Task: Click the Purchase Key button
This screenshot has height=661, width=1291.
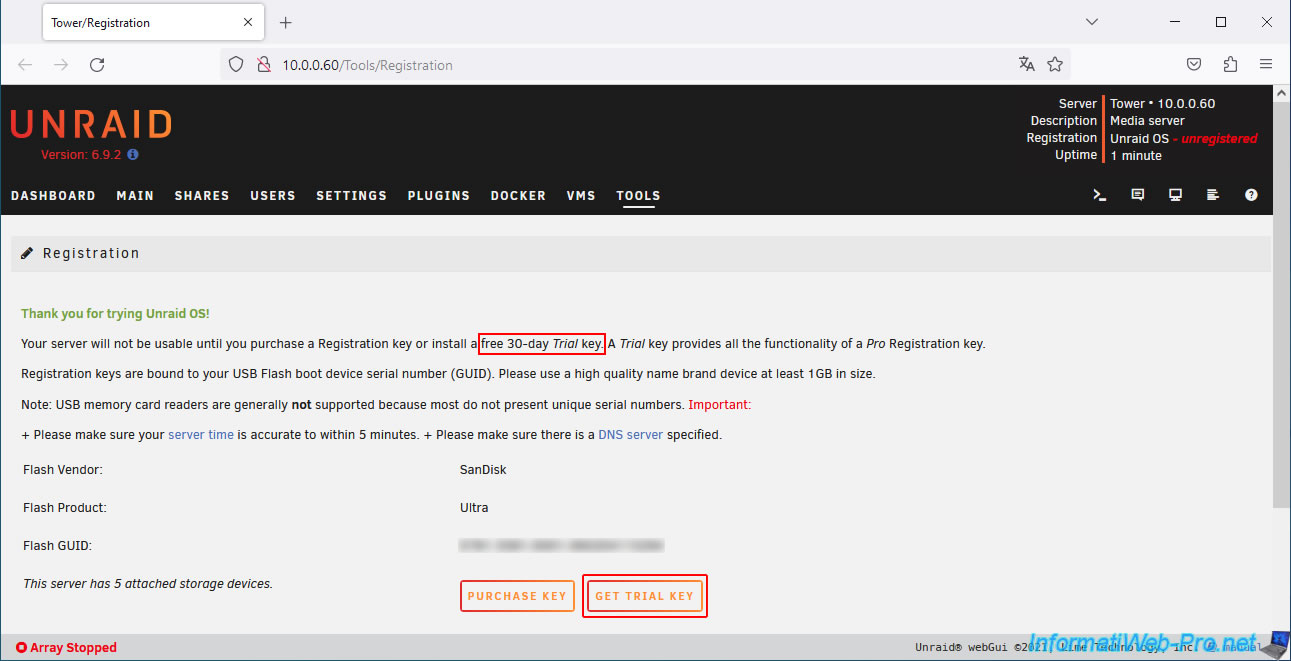Action: coord(517,596)
